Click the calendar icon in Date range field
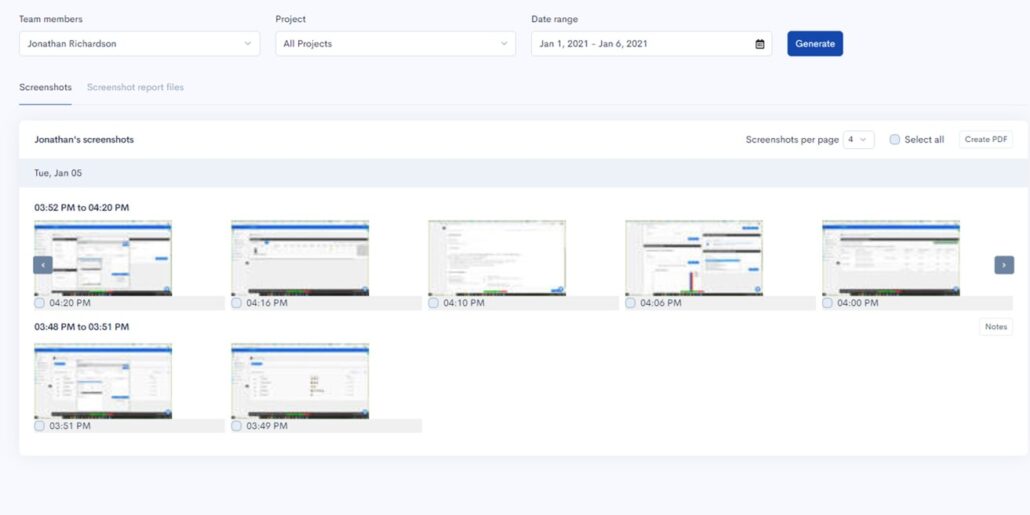The image size is (1030, 515). pyautogui.click(x=759, y=44)
